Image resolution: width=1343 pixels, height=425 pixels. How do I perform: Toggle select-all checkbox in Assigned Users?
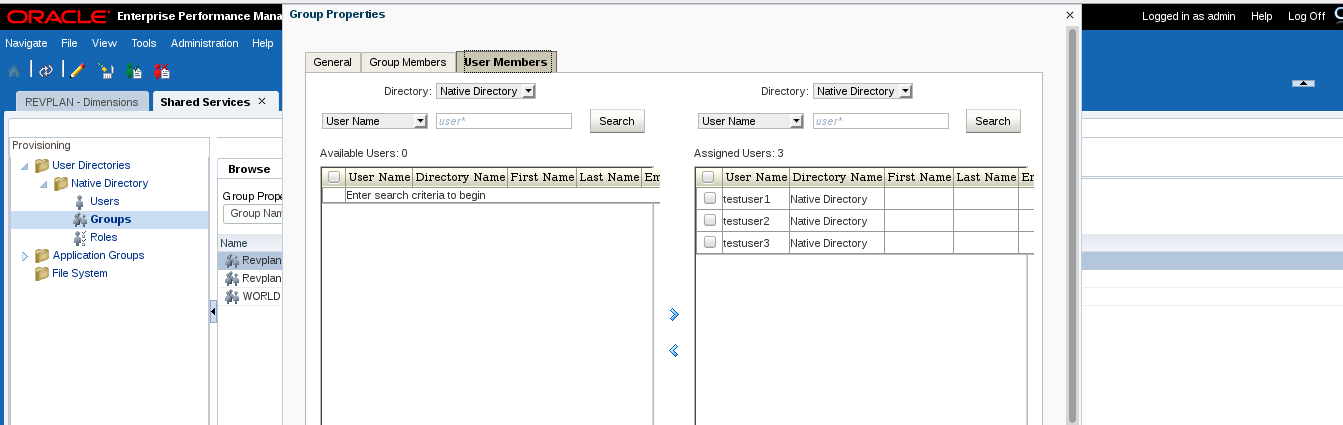(708, 177)
